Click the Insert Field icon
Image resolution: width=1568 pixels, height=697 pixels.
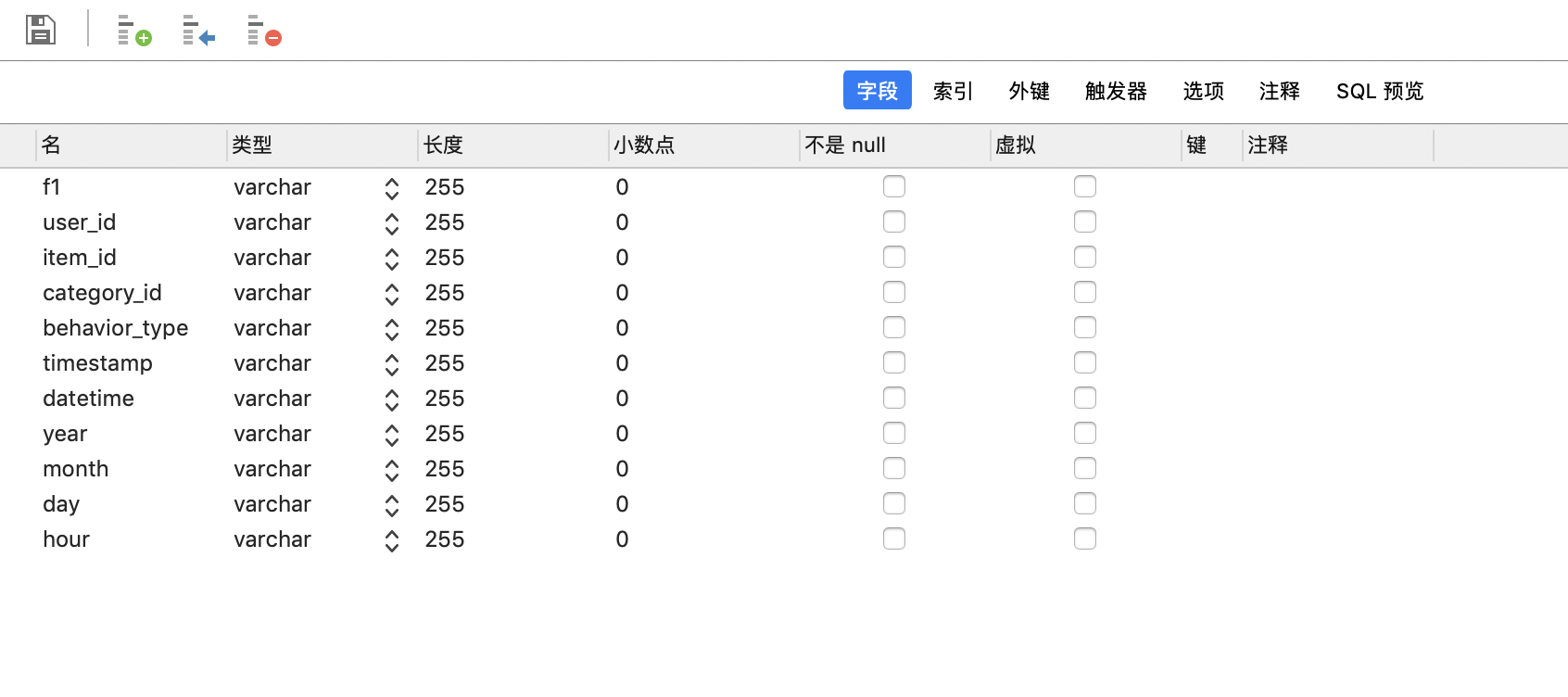point(199,31)
